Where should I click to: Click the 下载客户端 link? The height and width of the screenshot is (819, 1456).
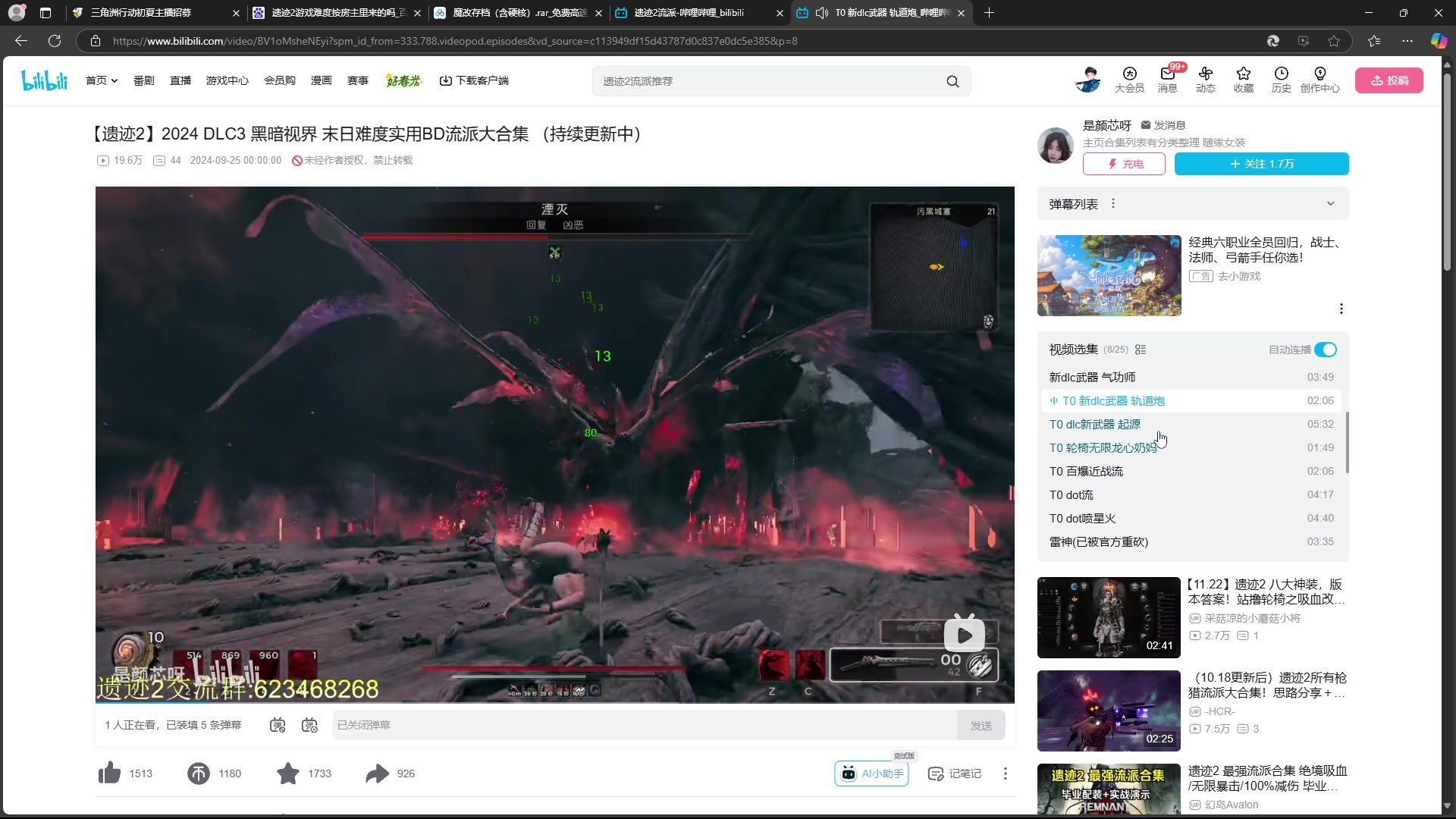coord(474,80)
